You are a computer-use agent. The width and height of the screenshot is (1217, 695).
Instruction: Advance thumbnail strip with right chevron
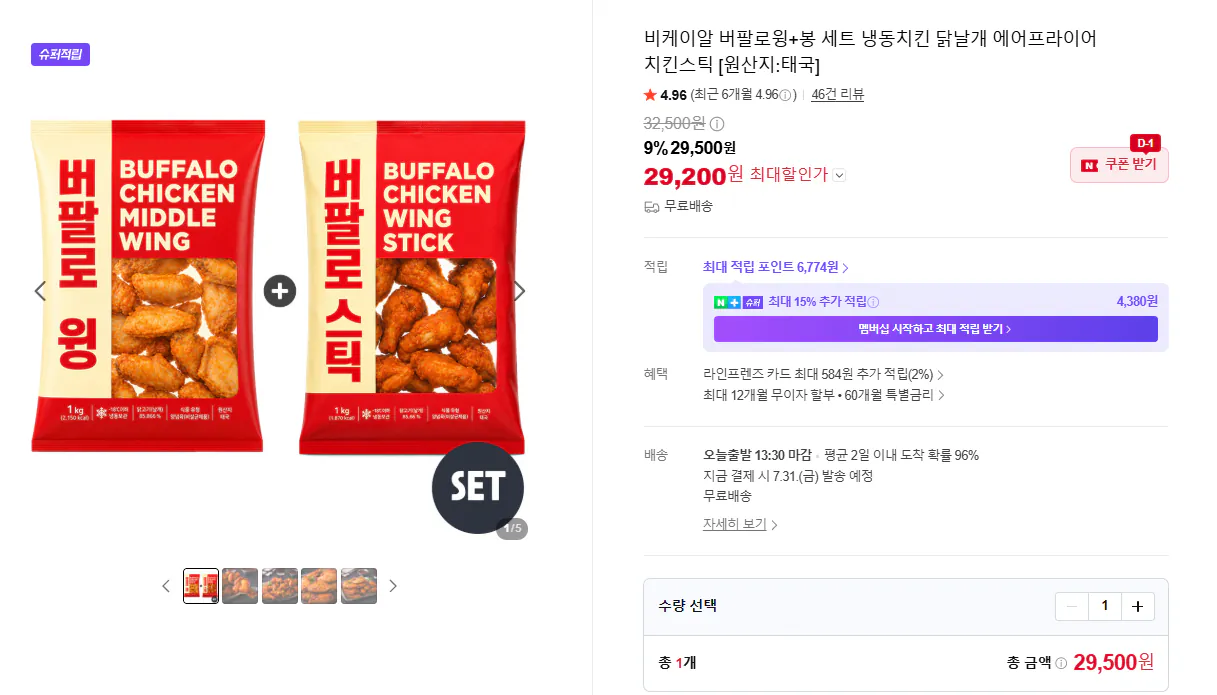pyautogui.click(x=393, y=586)
